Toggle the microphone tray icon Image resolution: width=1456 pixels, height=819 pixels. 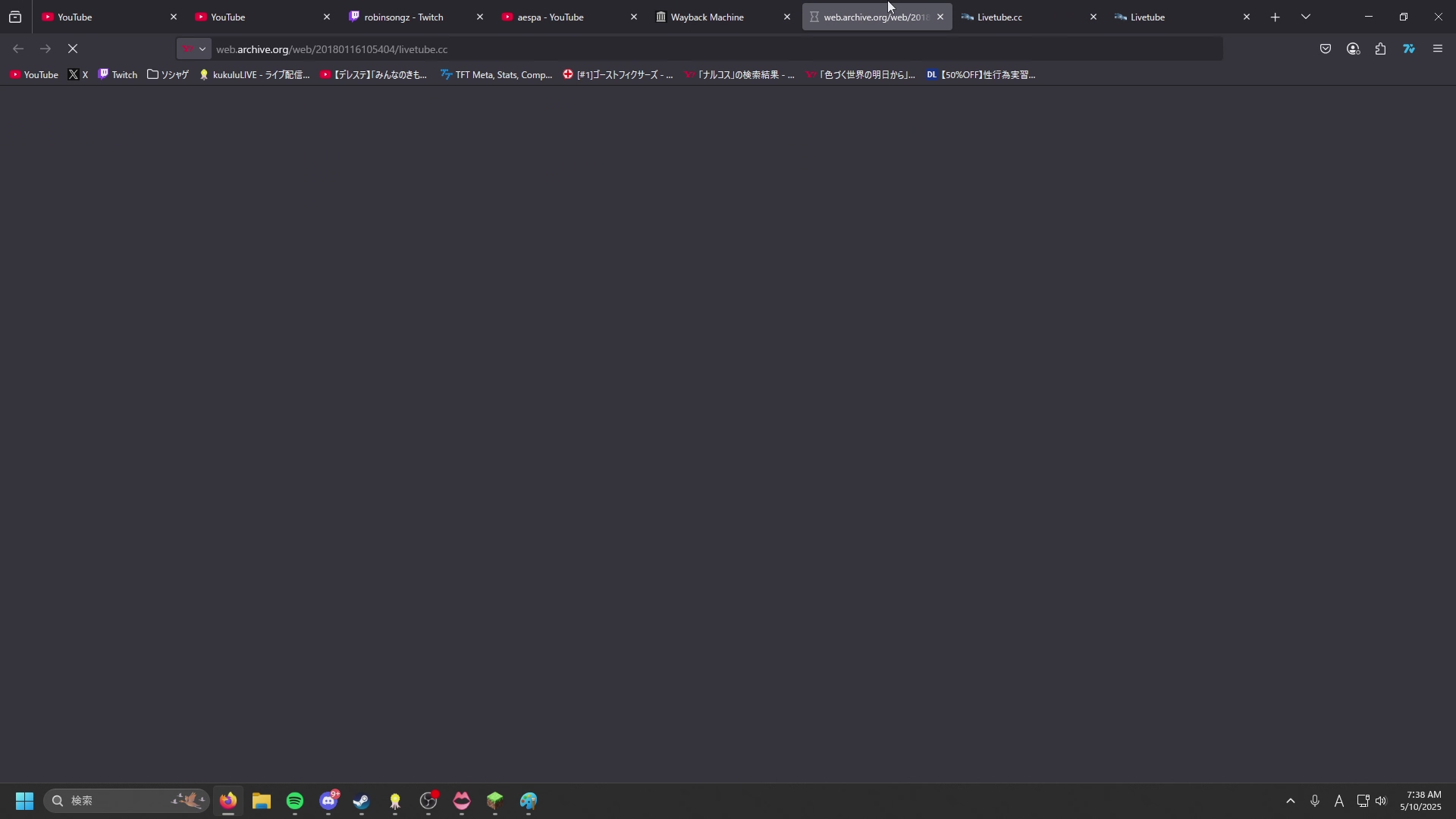coord(1315,801)
